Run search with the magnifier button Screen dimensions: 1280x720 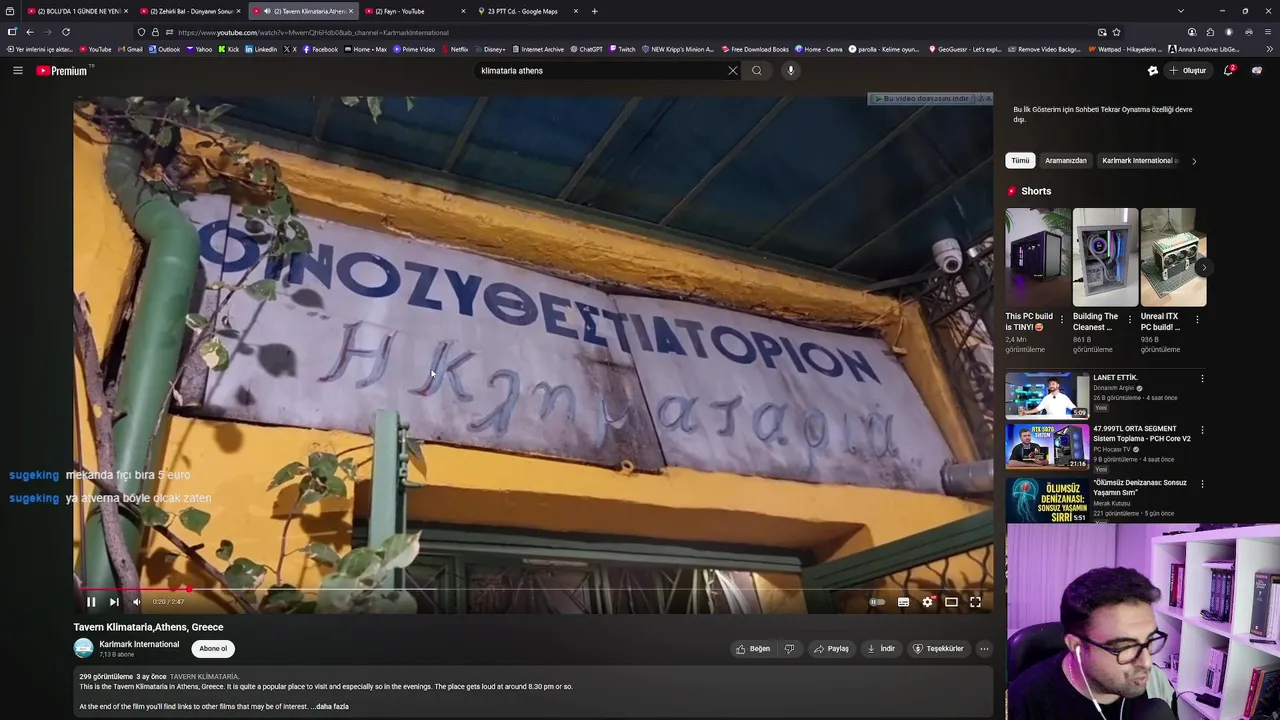[x=757, y=71]
